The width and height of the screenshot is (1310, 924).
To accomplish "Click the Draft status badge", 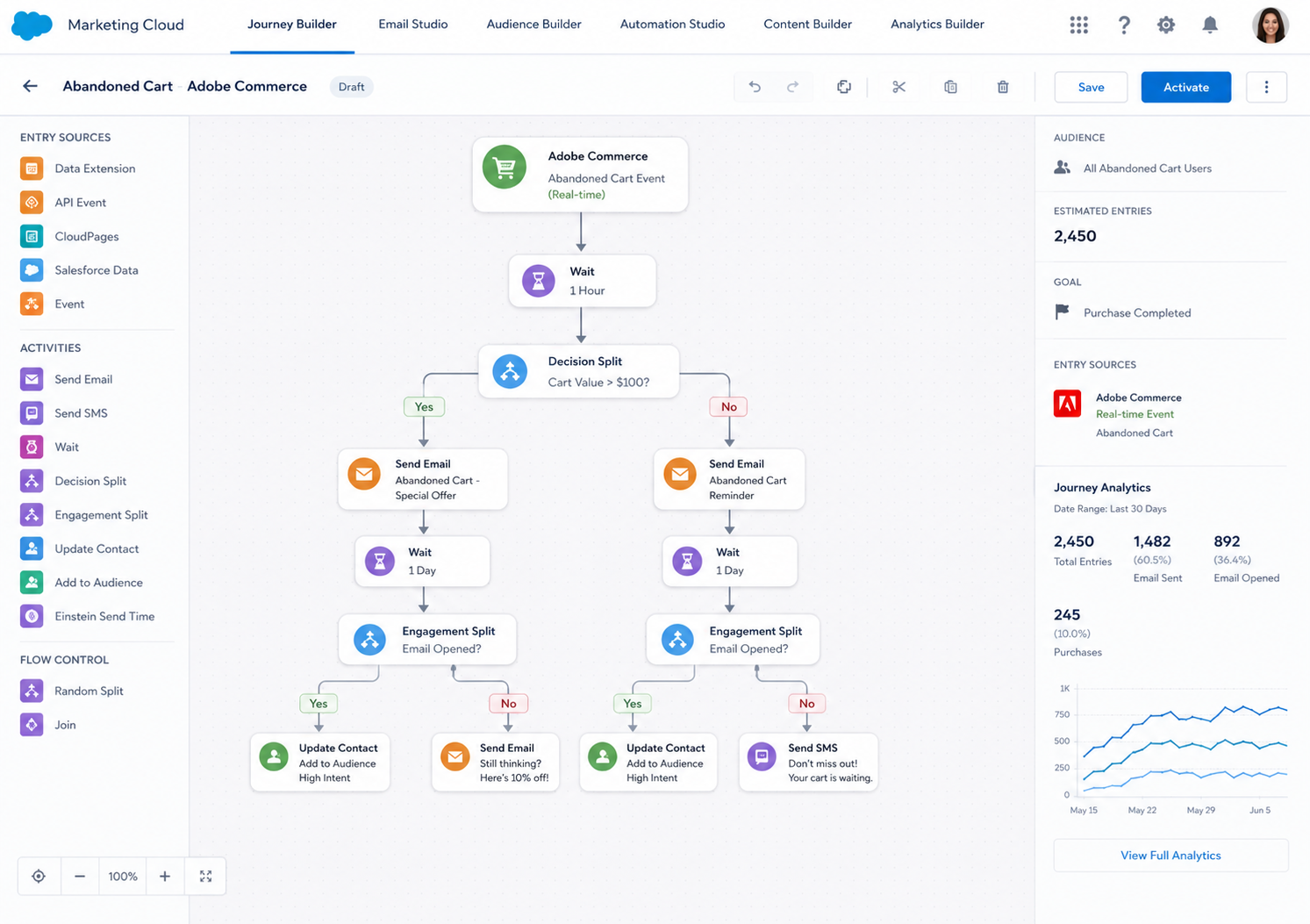I will point(351,87).
